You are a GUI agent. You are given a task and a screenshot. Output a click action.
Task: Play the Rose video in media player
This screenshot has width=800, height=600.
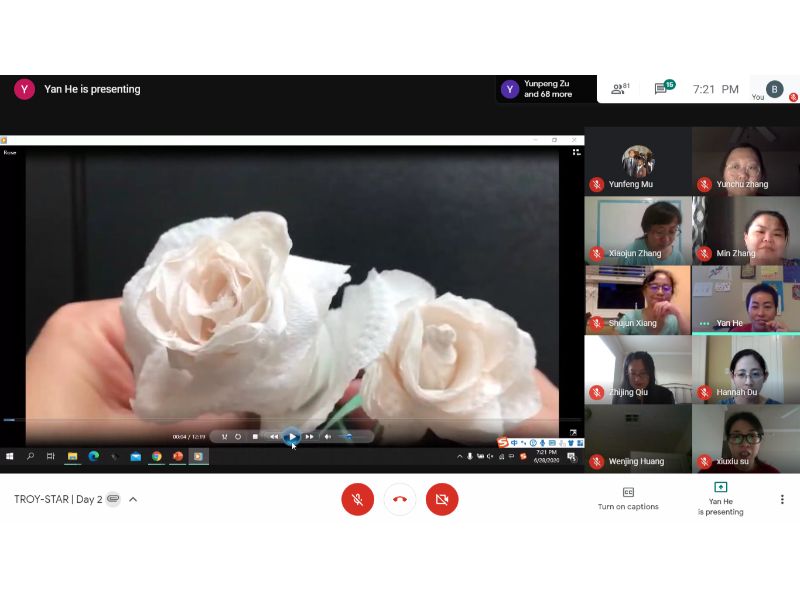[x=292, y=437]
